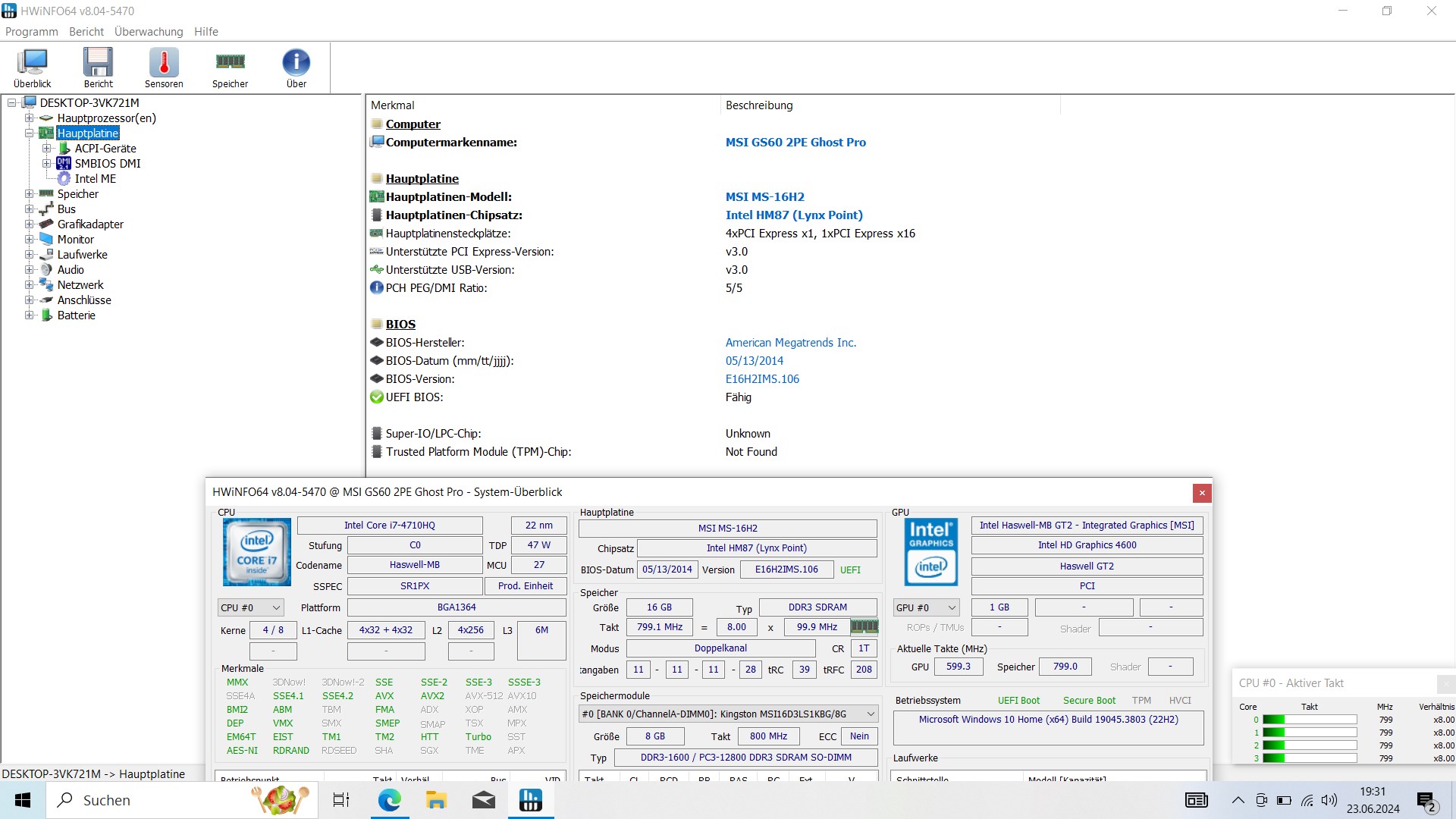Open the Überwachung menu
1456x819 pixels.
click(149, 32)
